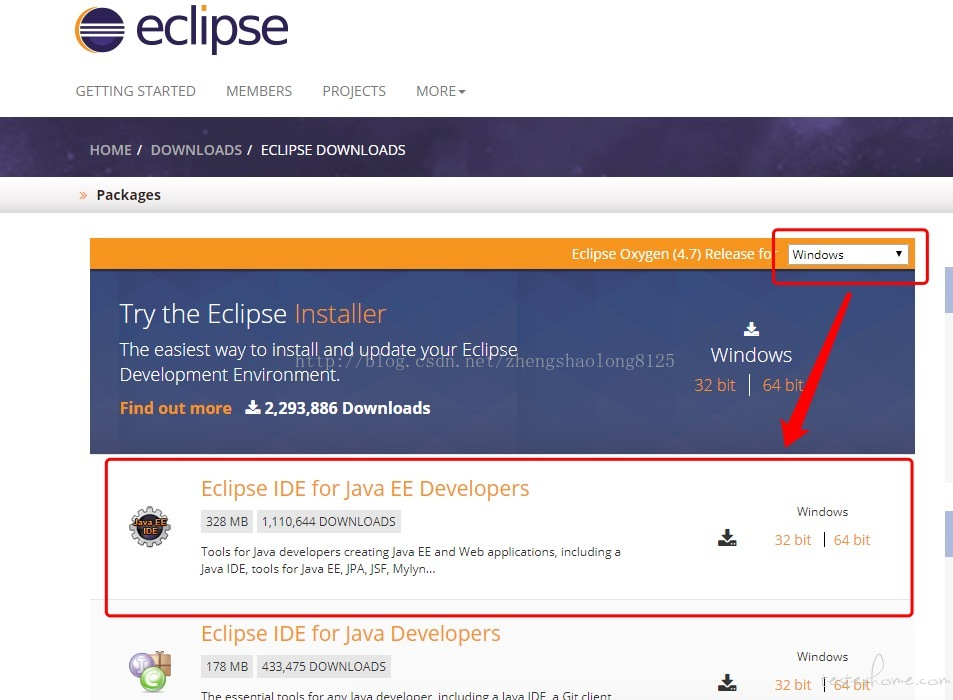Click the Java EE IDE package icon

pyautogui.click(x=150, y=527)
